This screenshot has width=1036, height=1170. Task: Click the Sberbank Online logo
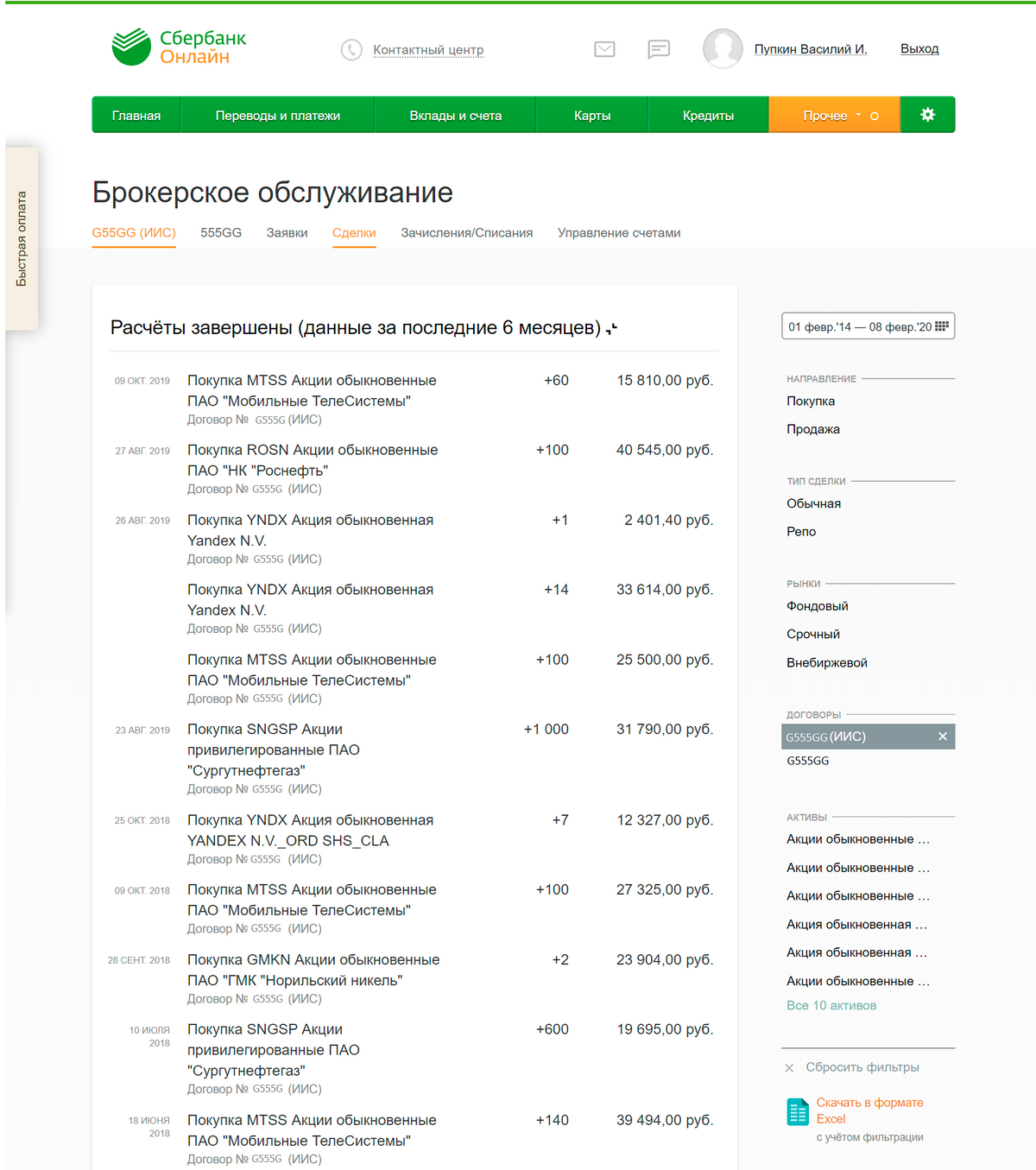click(179, 47)
